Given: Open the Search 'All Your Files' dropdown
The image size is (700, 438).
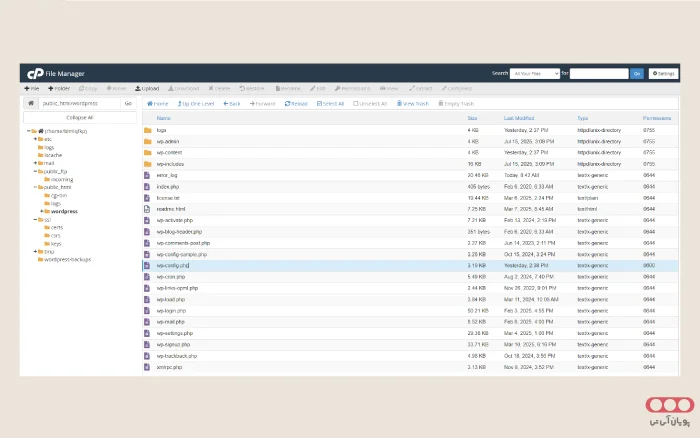Looking at the screenshot, I should [x=535, y=73].
